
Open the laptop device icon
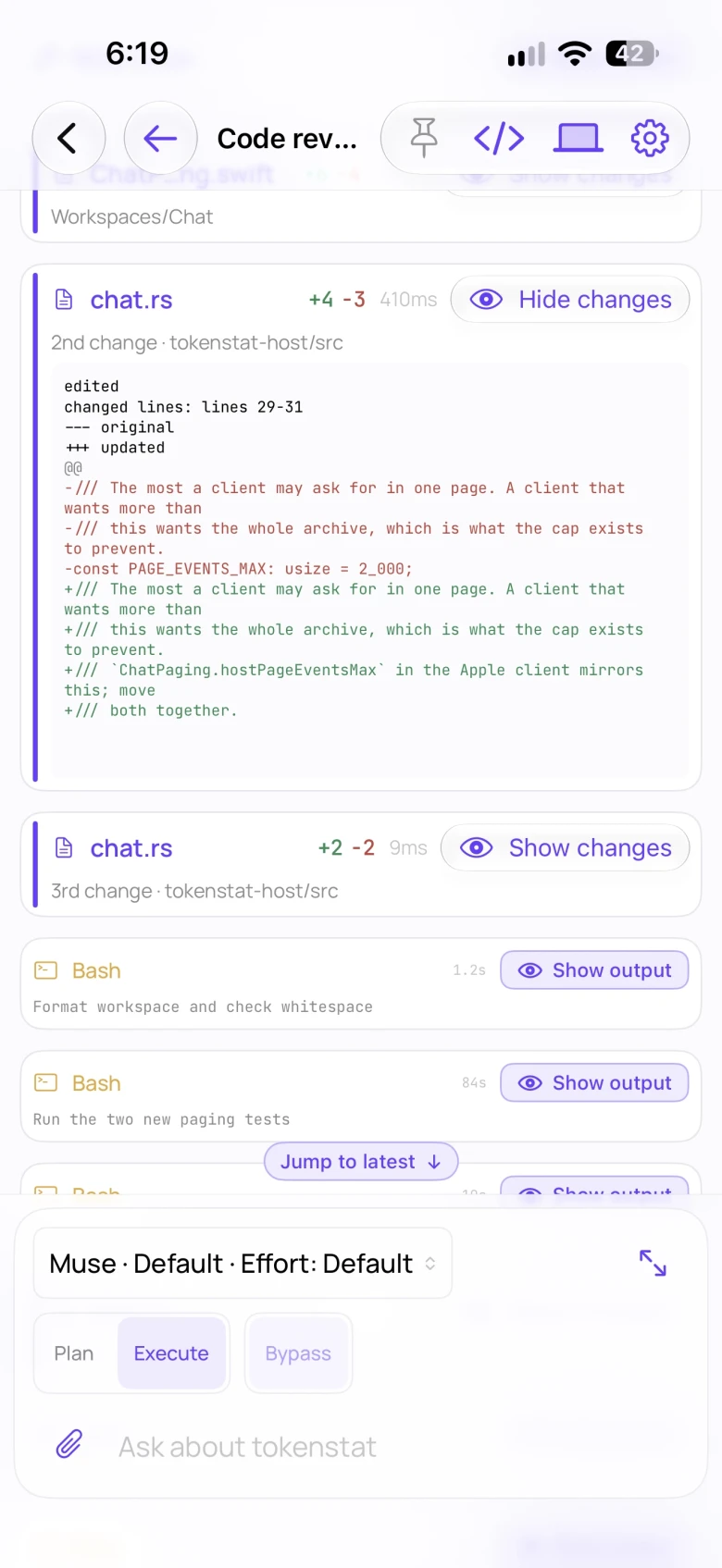pos(579,139)
